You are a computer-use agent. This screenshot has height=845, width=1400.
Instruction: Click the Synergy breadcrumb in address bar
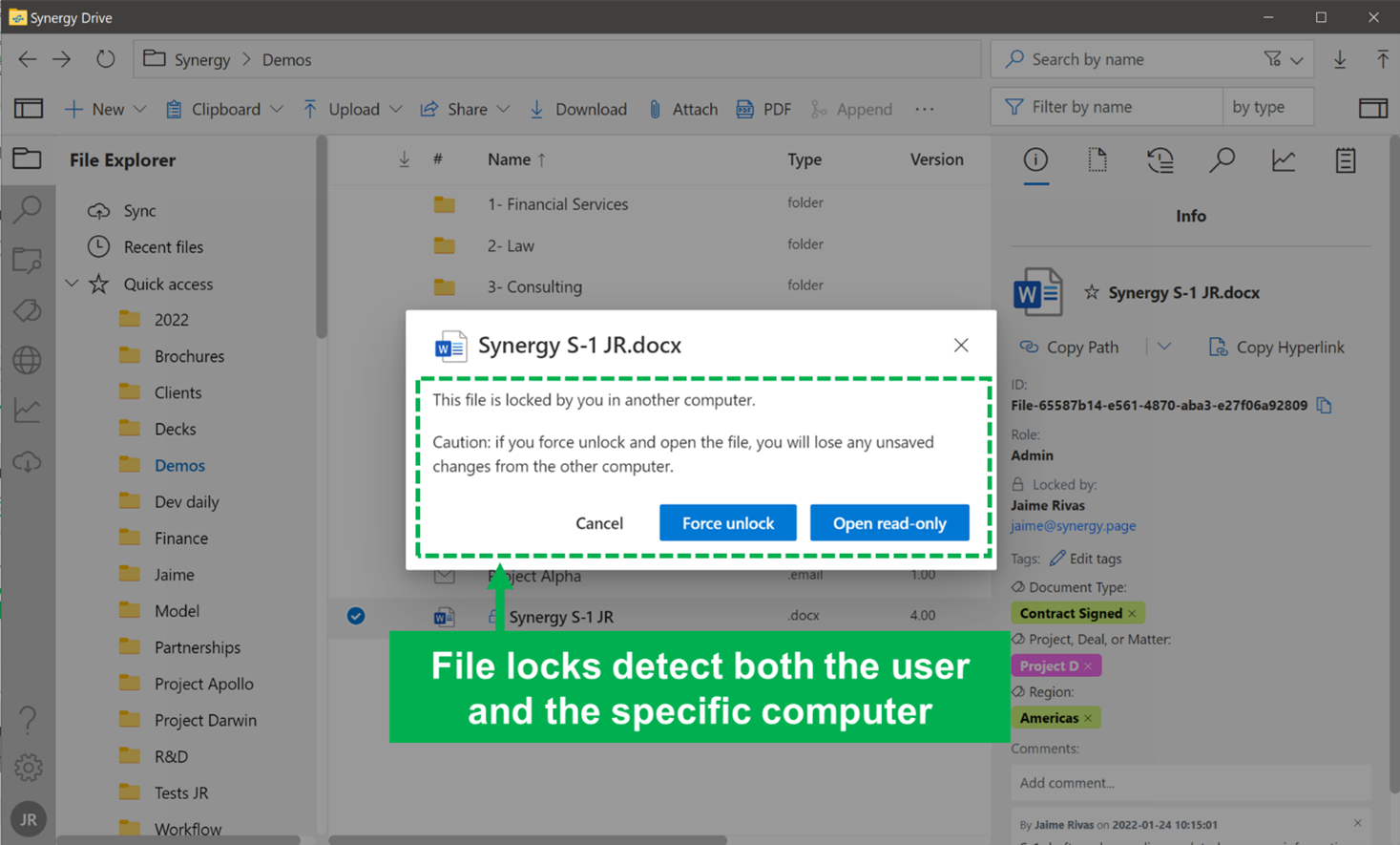point(202,59)
